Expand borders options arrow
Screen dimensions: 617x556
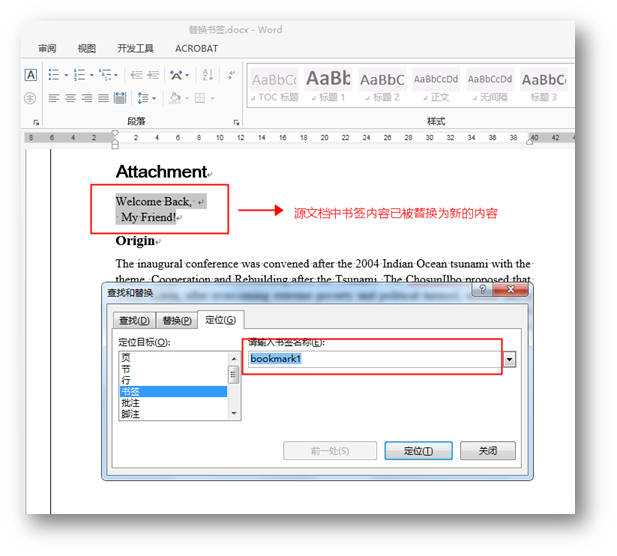click(x=212, y=98)
